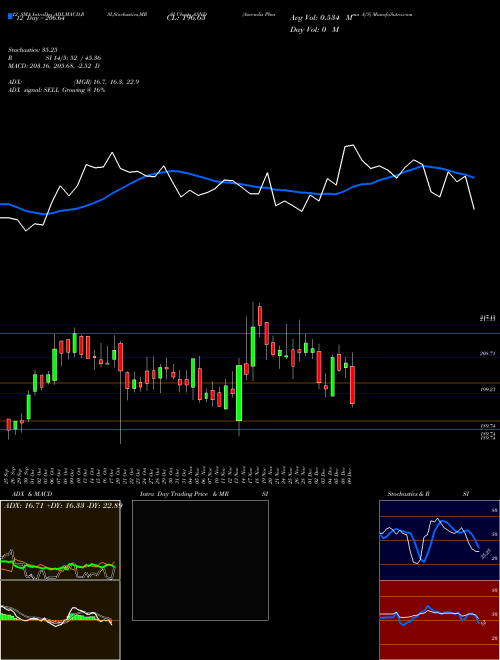
Task: Select the 'MACD: 203.16, 205.68, -2.52 D' line
Action: tap(53, 66)
